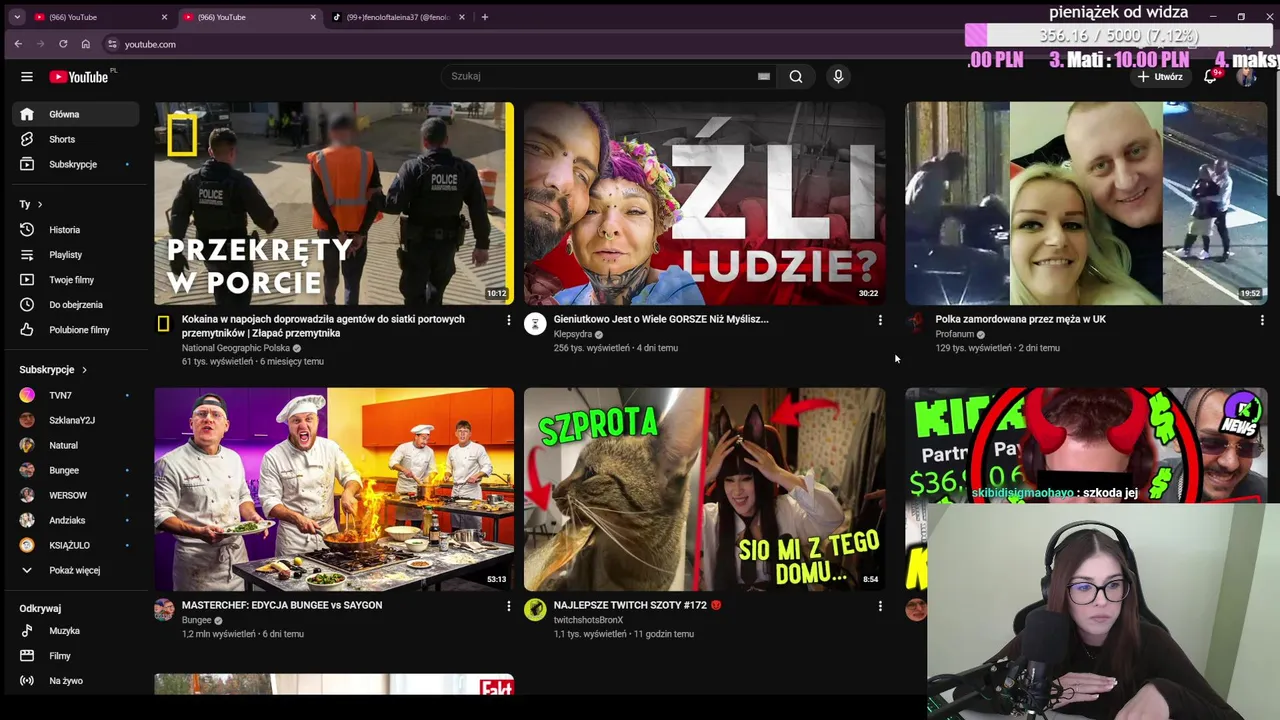Go back in browser
Screen dimensions: 1280x720
tap(18, 44)
